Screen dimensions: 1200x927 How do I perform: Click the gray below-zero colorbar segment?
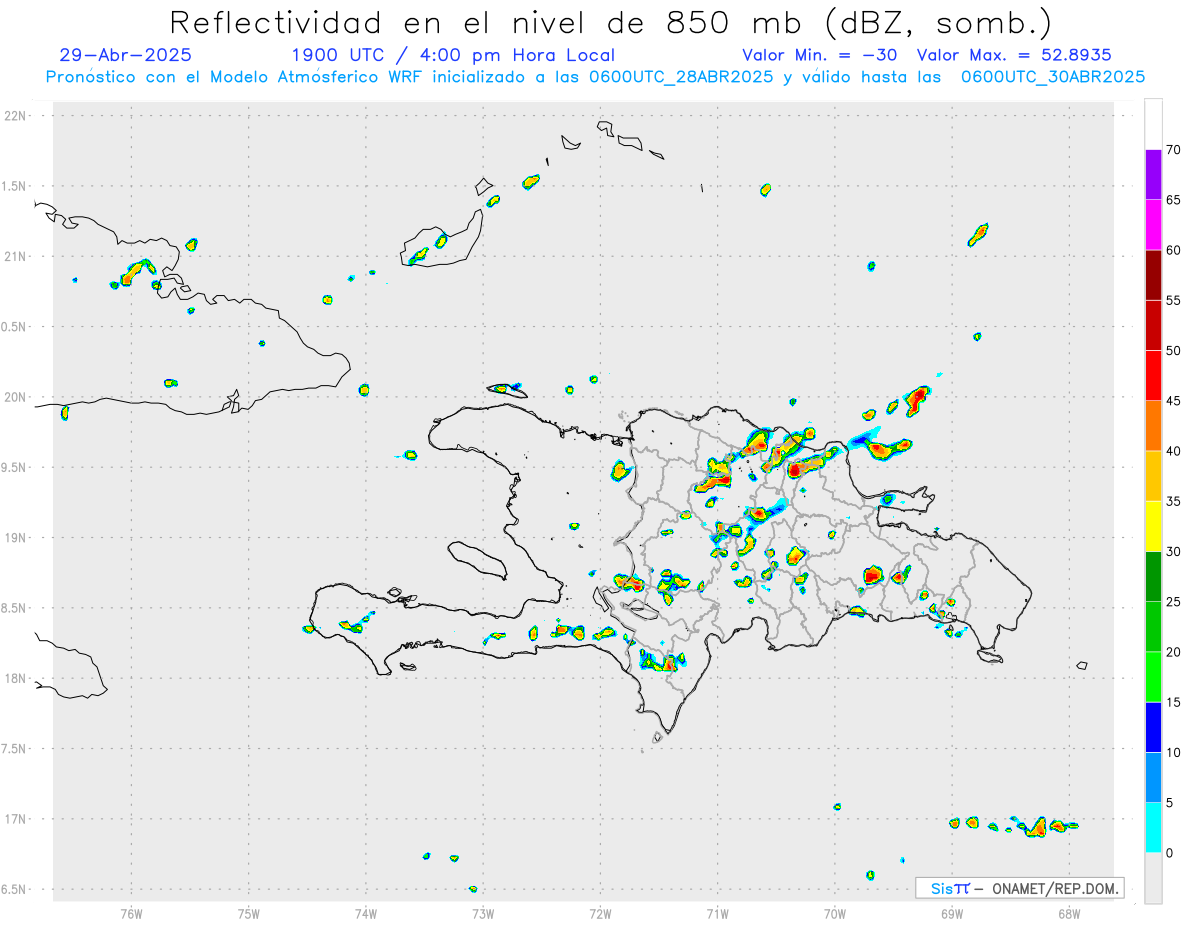pos(1153,878)
